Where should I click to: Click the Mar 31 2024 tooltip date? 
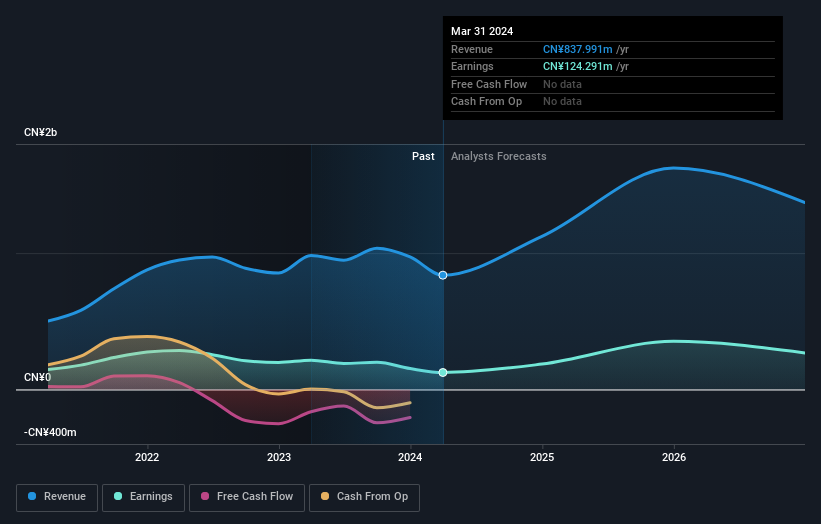coord(482,31)
